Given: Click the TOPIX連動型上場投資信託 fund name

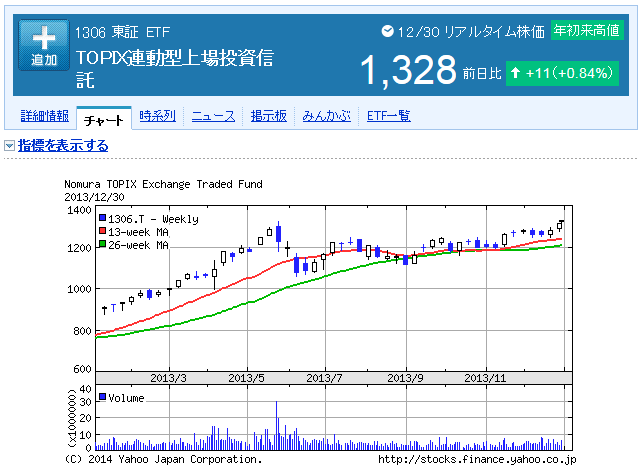Looking at the screenshot, I should [175, 68].
